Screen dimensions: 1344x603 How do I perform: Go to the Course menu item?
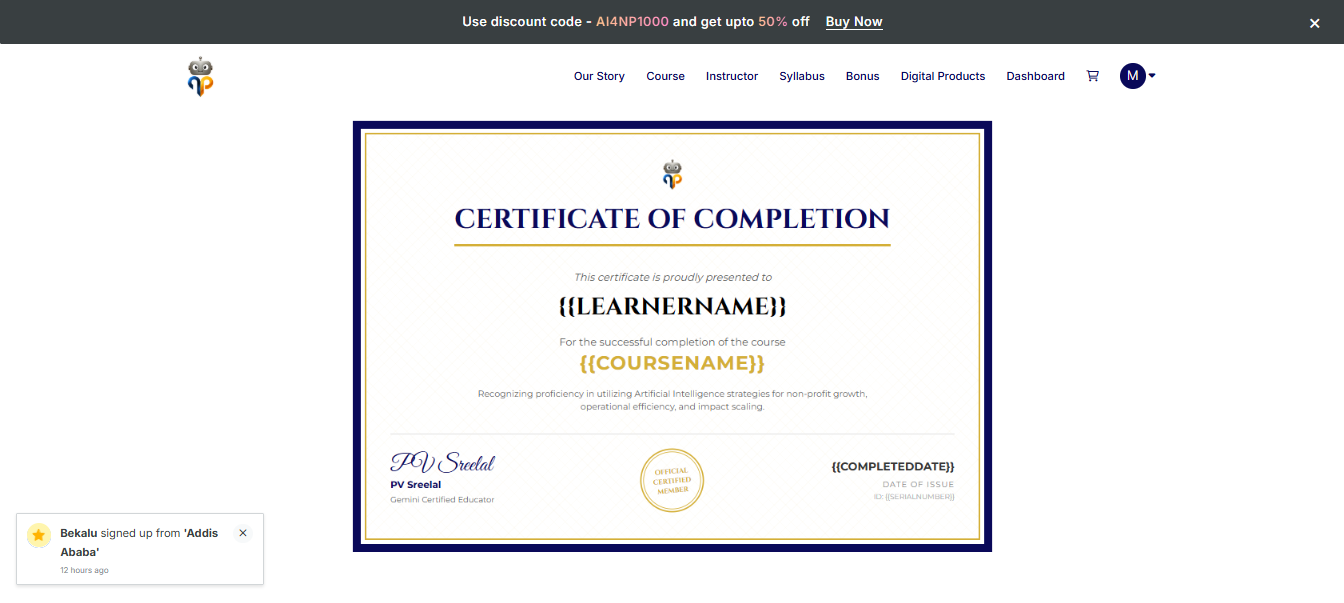point(665,76)
